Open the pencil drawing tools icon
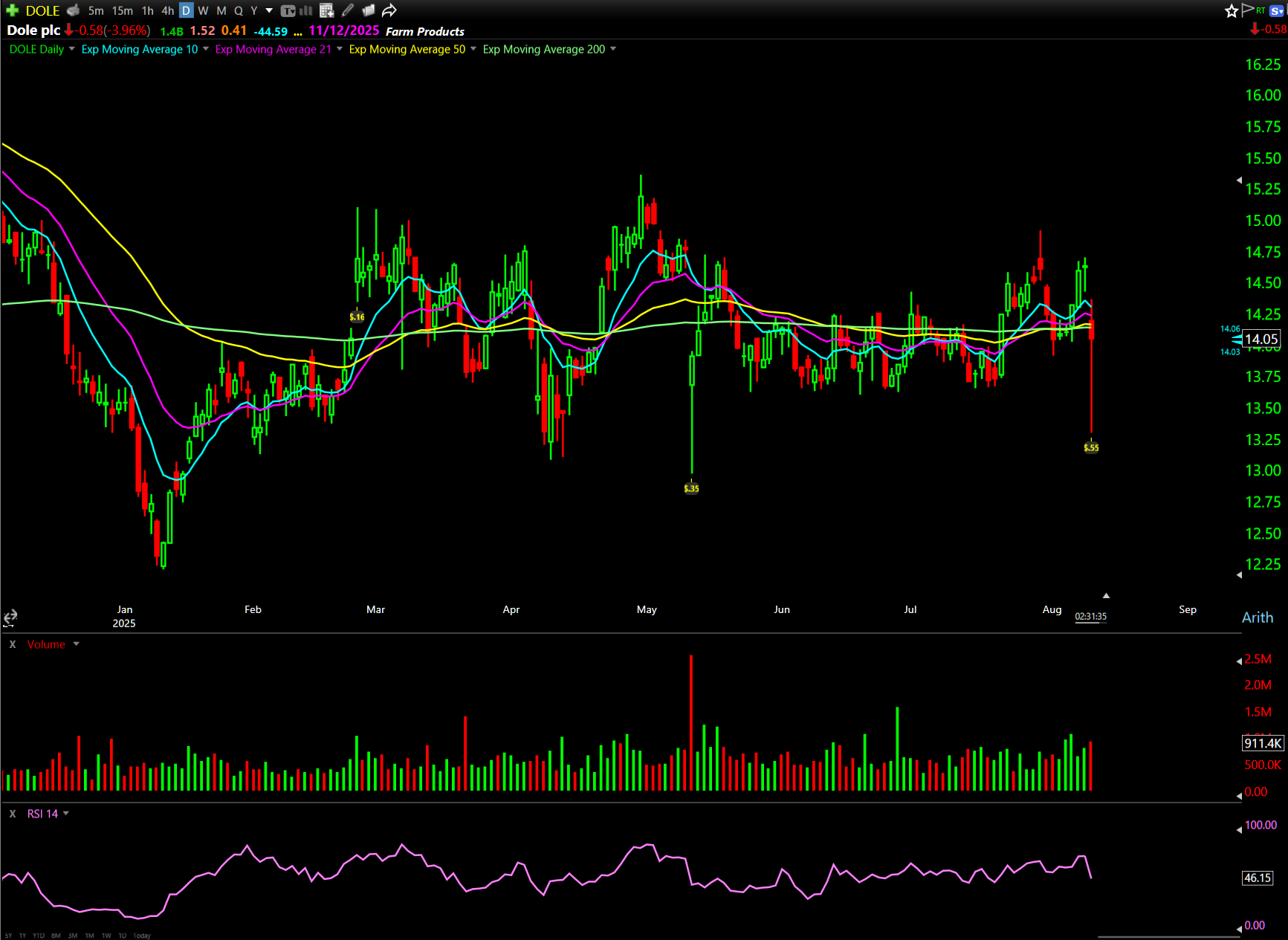 (347, 10)
